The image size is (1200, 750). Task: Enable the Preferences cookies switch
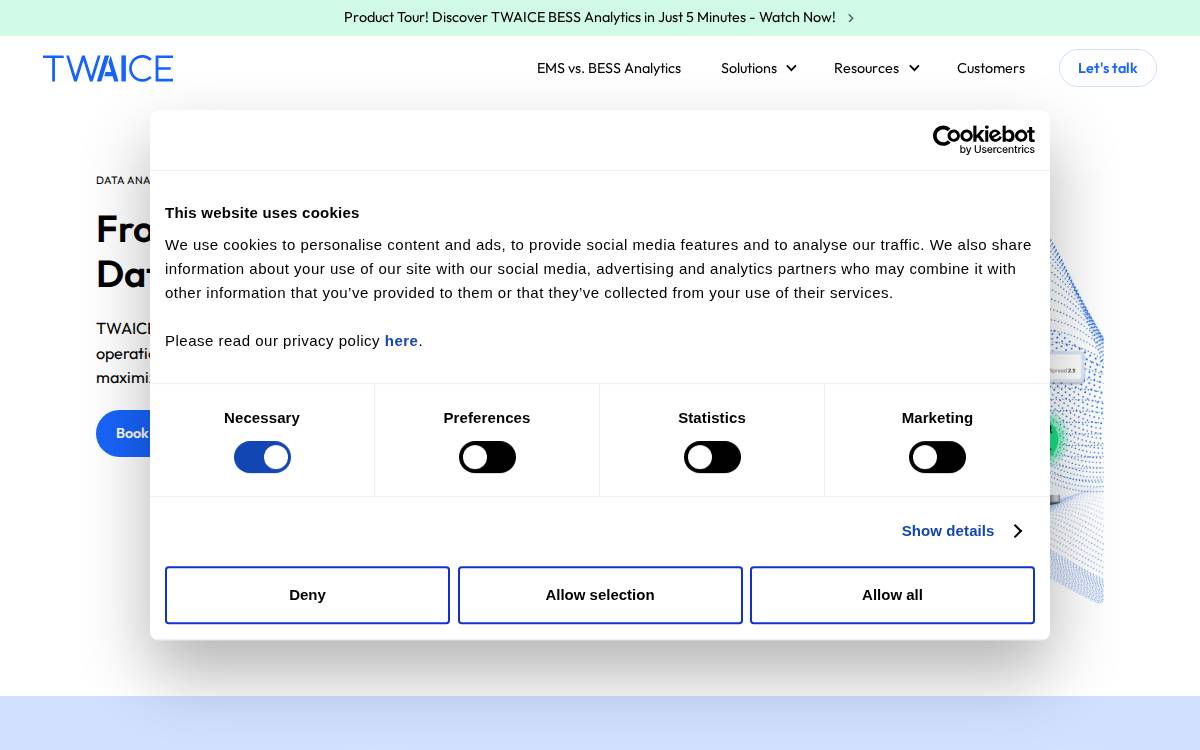(x=487, y=457)
